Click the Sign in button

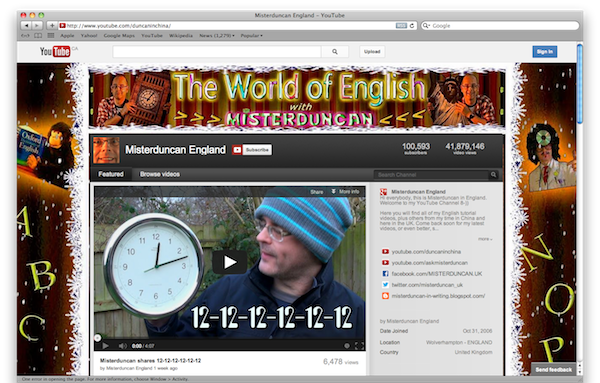pos(545,52)
